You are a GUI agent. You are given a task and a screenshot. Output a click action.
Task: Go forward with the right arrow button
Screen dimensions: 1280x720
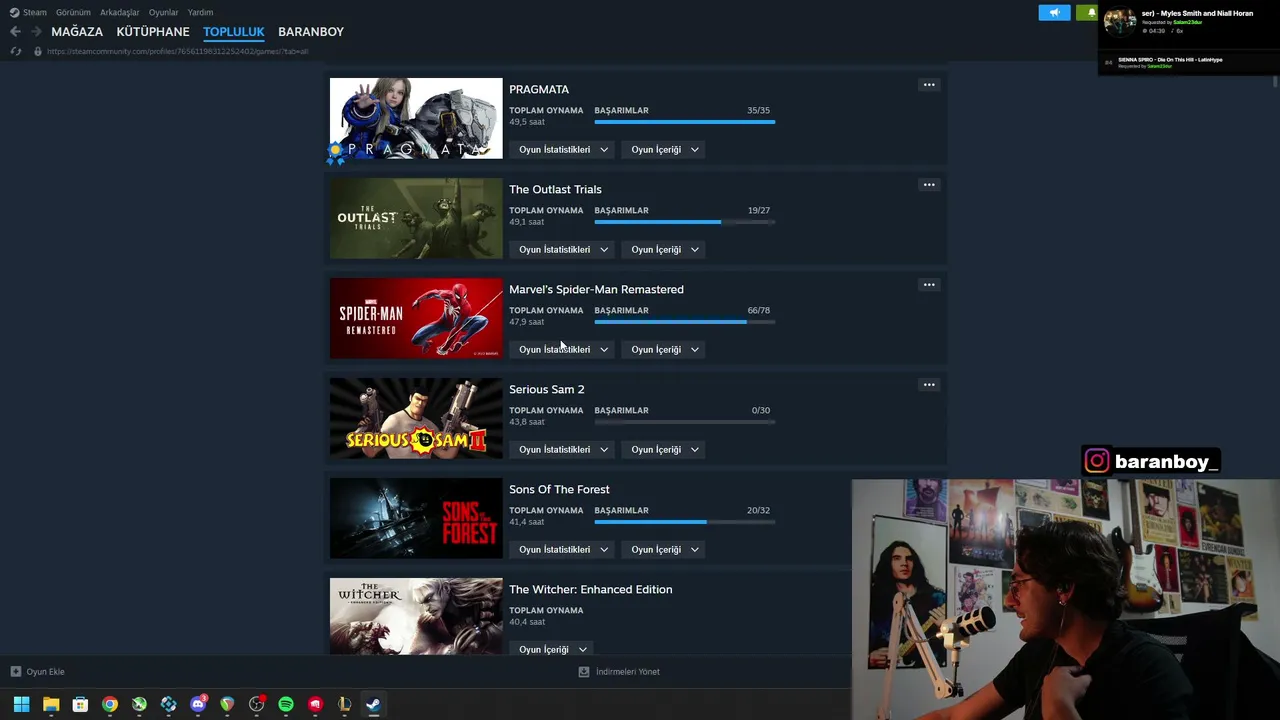[x=36, y=32]
